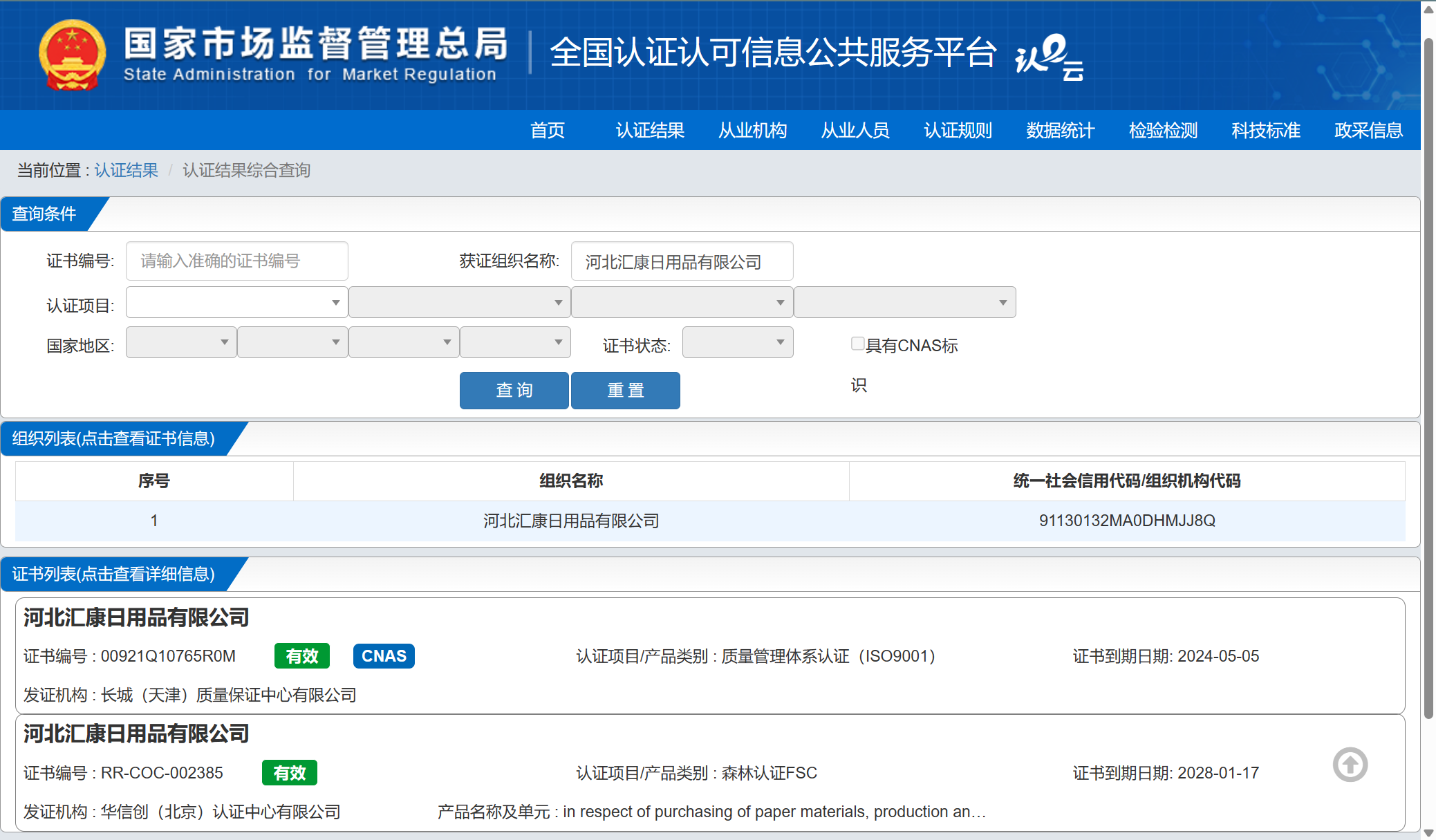Open the first certificate card company title

point(136,617)
